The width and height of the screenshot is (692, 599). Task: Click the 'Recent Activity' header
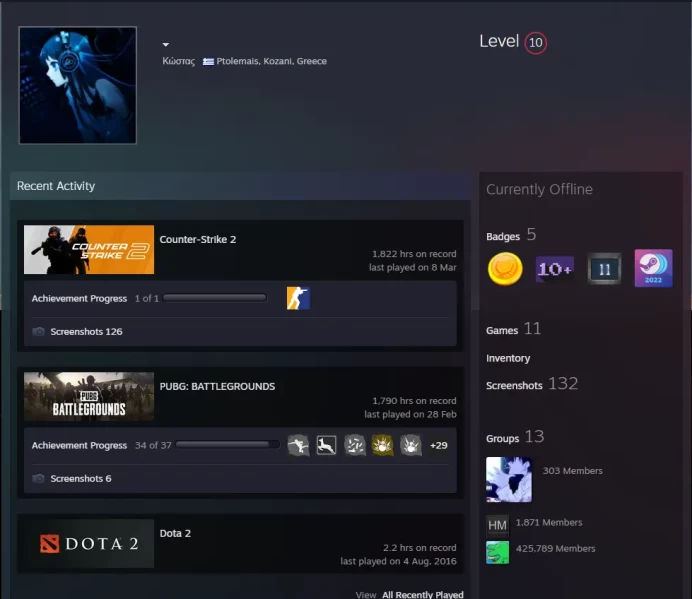pos(56,186)
